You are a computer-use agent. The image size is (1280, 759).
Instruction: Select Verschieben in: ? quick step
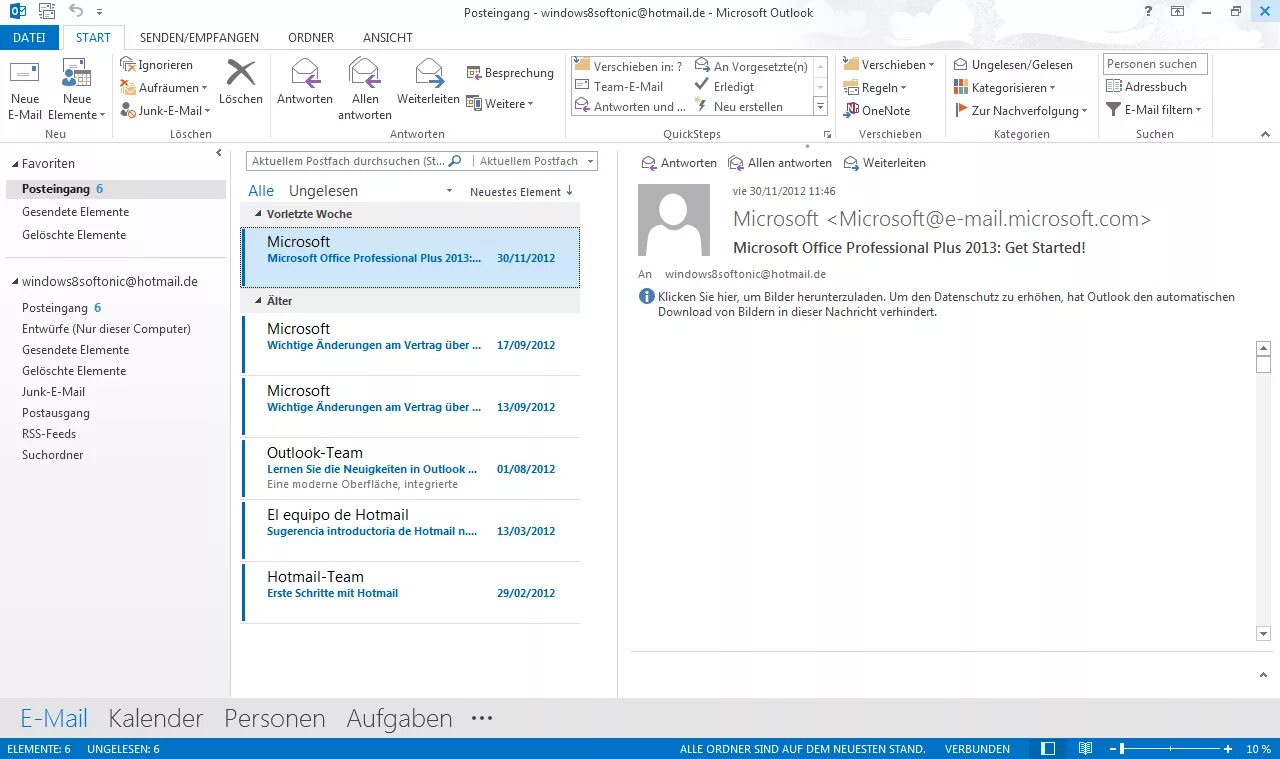point(629,66)
